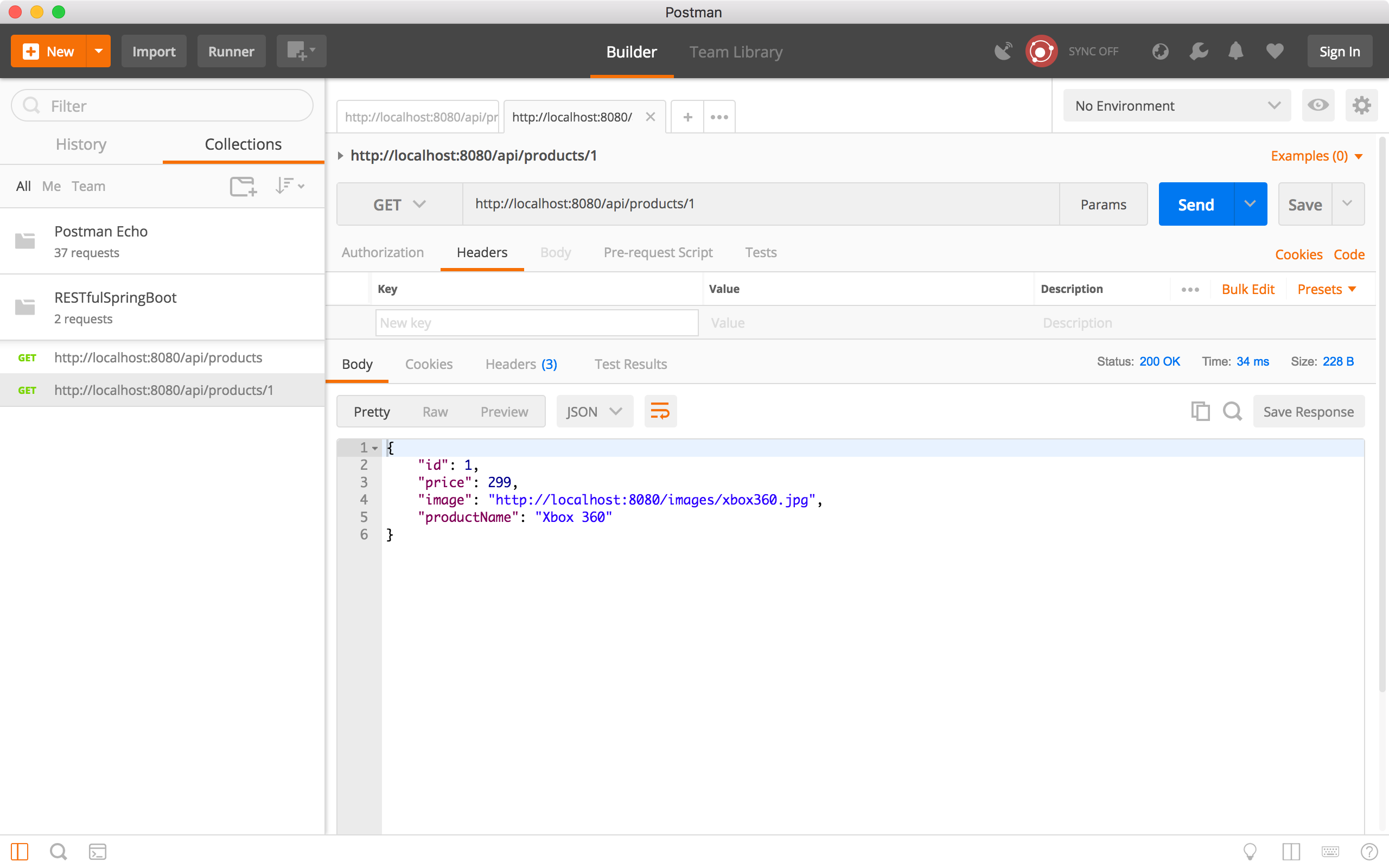Switch to History tab

pos(81,144)
